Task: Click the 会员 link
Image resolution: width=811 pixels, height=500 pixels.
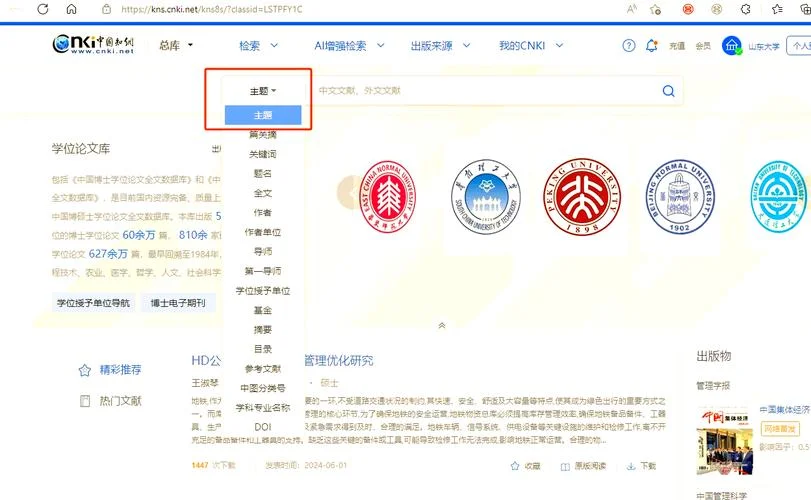Action: pyautogui.click(x=703, y=46)
